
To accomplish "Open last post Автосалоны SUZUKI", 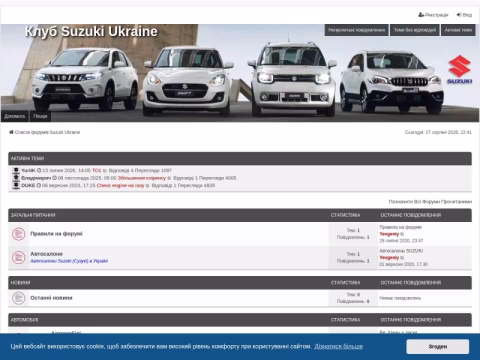I will [401, 251].
